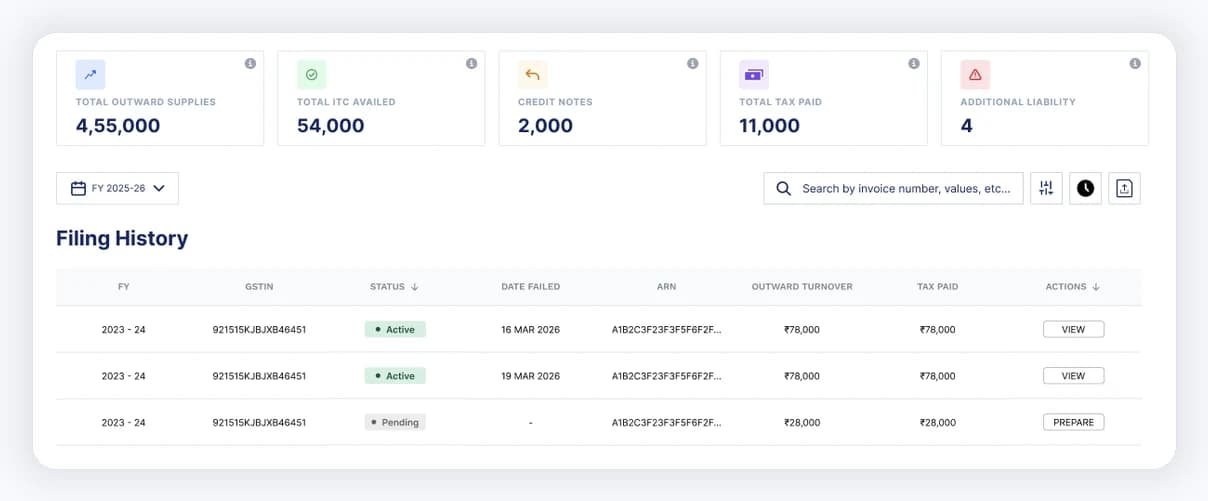Click ARN value in the 16 MAR 2026 row

pyautogui.click(x=666, y=330)
